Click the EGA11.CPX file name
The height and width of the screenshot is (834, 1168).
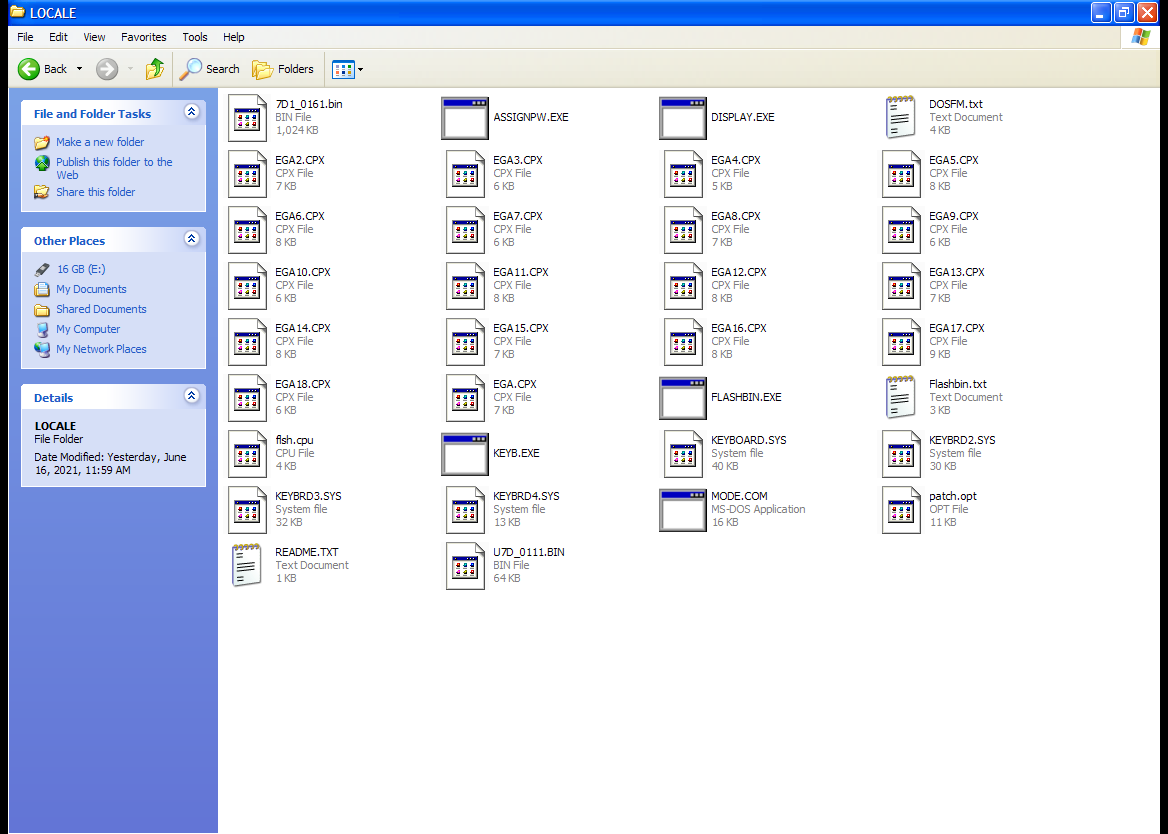pyautogui.click(x=521, y=273)
